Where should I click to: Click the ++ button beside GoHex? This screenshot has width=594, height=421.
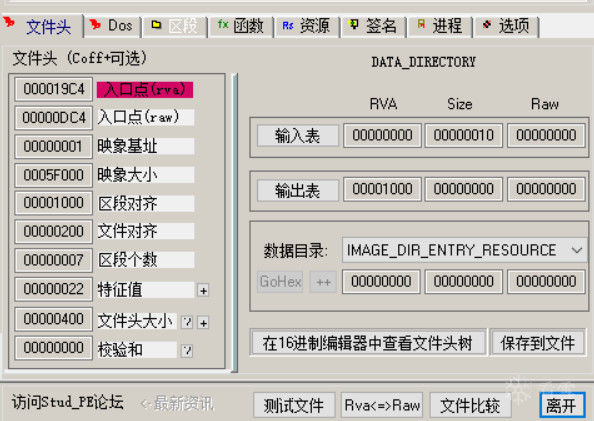click(x=323, y=282)
